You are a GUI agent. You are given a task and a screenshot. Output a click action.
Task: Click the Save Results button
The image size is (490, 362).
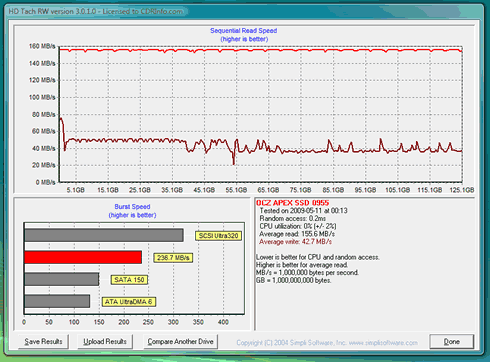coord(43,342)
